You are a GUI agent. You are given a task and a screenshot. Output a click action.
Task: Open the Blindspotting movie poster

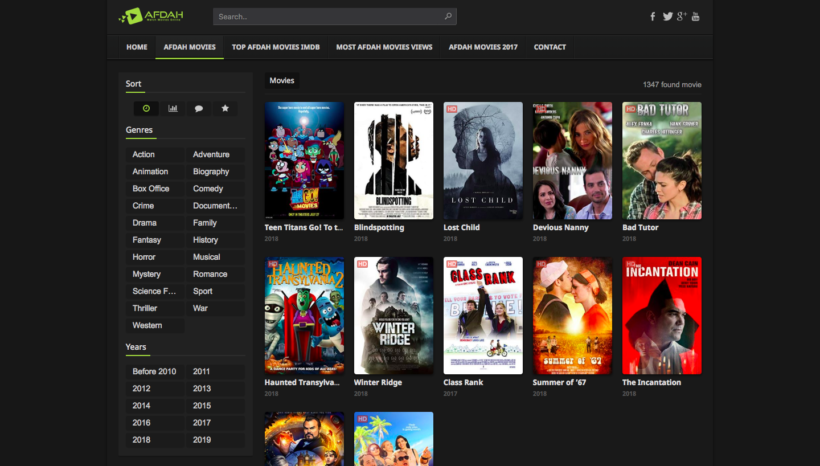pos(393,160)
